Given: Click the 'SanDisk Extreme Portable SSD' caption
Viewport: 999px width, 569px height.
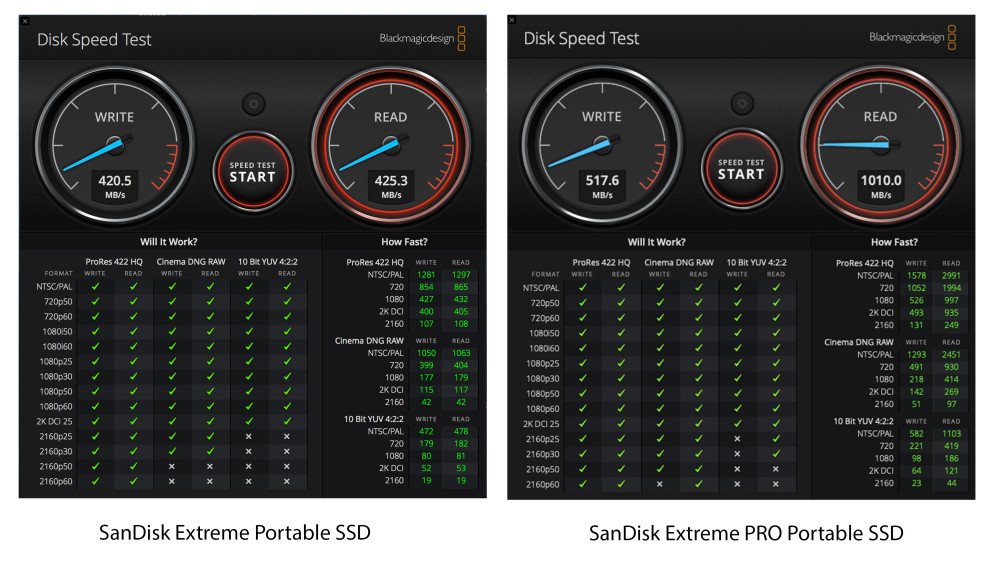Looking at the screenshot, I should (234, 533).
